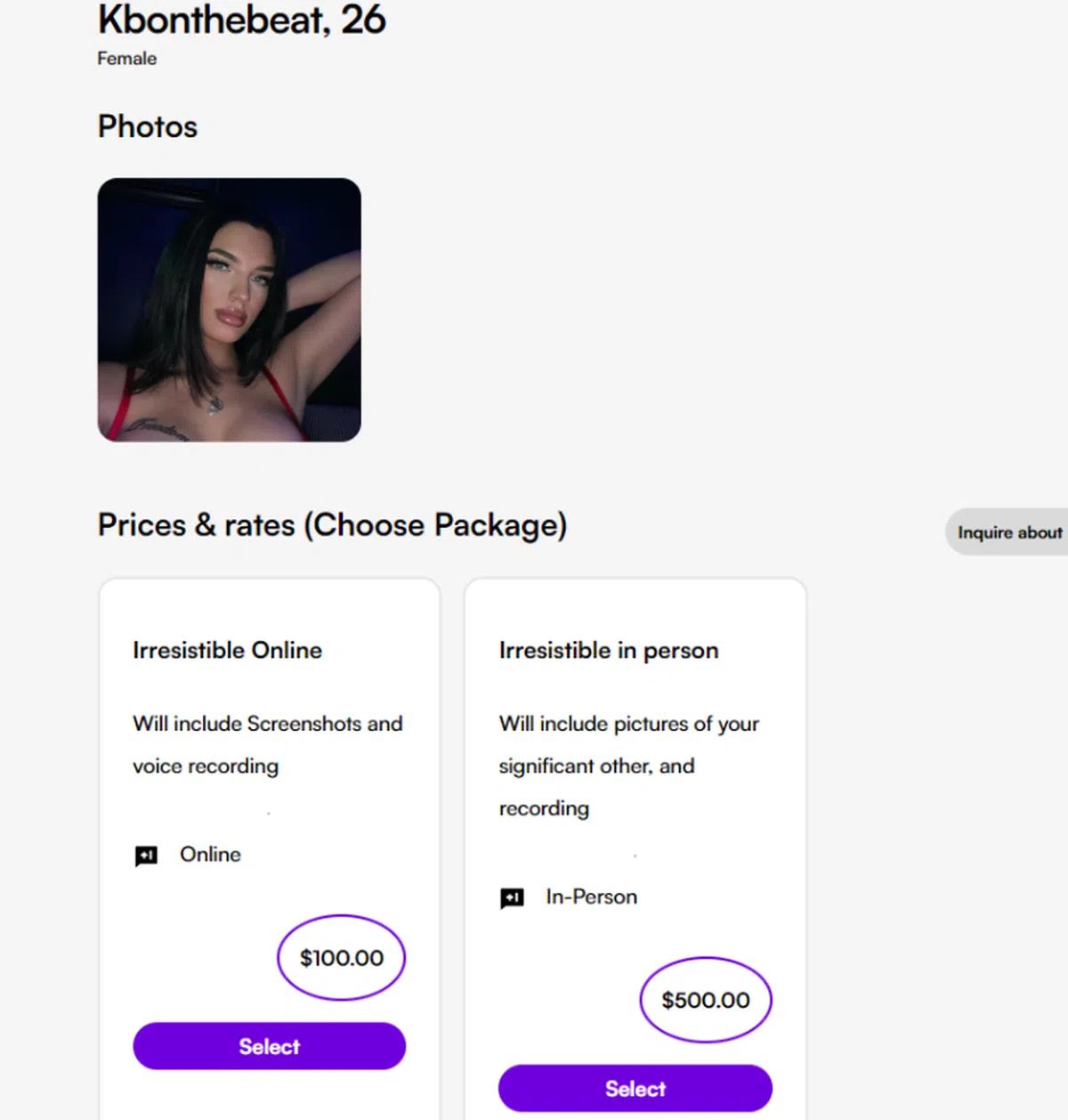The height and width of the screenshot is (1120, 1068).
Task: Click the Kbonthebeat, 26 profile name
Action: coord(242,20)
